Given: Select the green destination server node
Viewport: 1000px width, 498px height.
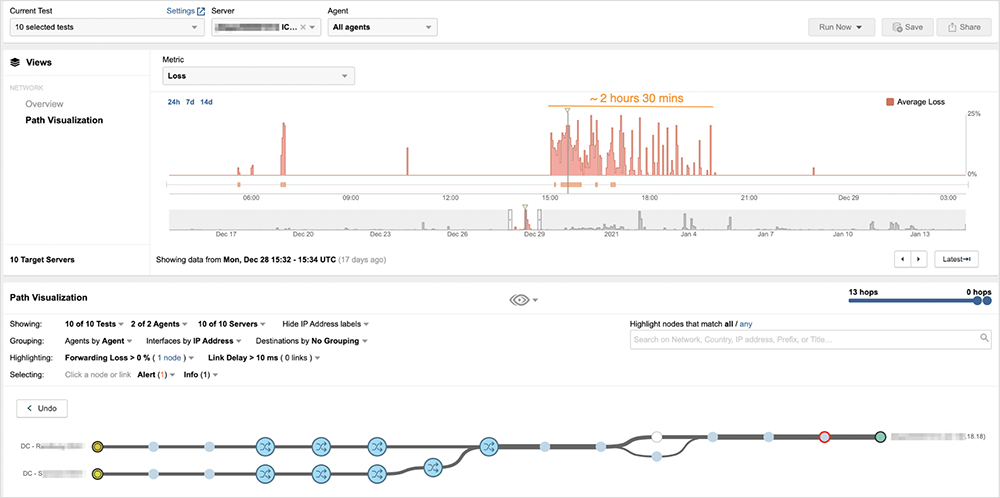Looking at the screenshot, I should tap(880, 437).
